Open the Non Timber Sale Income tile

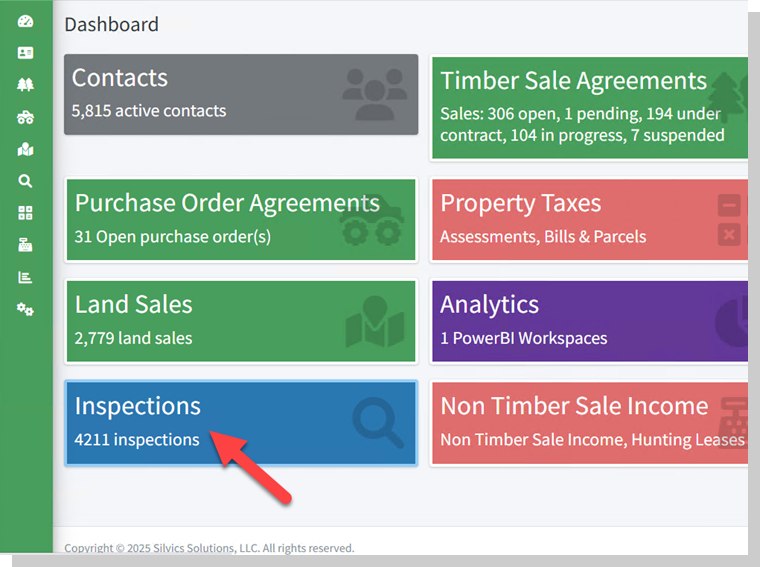pyautogui.click(x=590, y=422)
